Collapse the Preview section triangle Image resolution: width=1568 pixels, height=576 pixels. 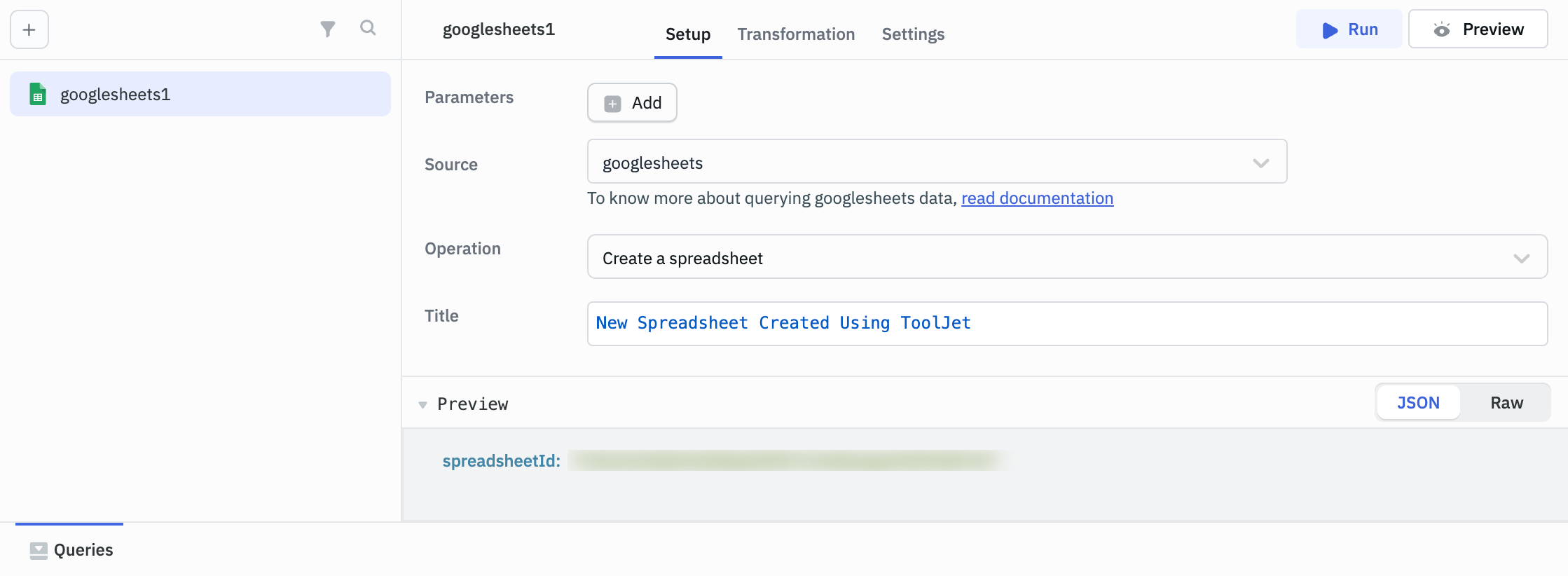pyautogui.click(x=422, y=404)
